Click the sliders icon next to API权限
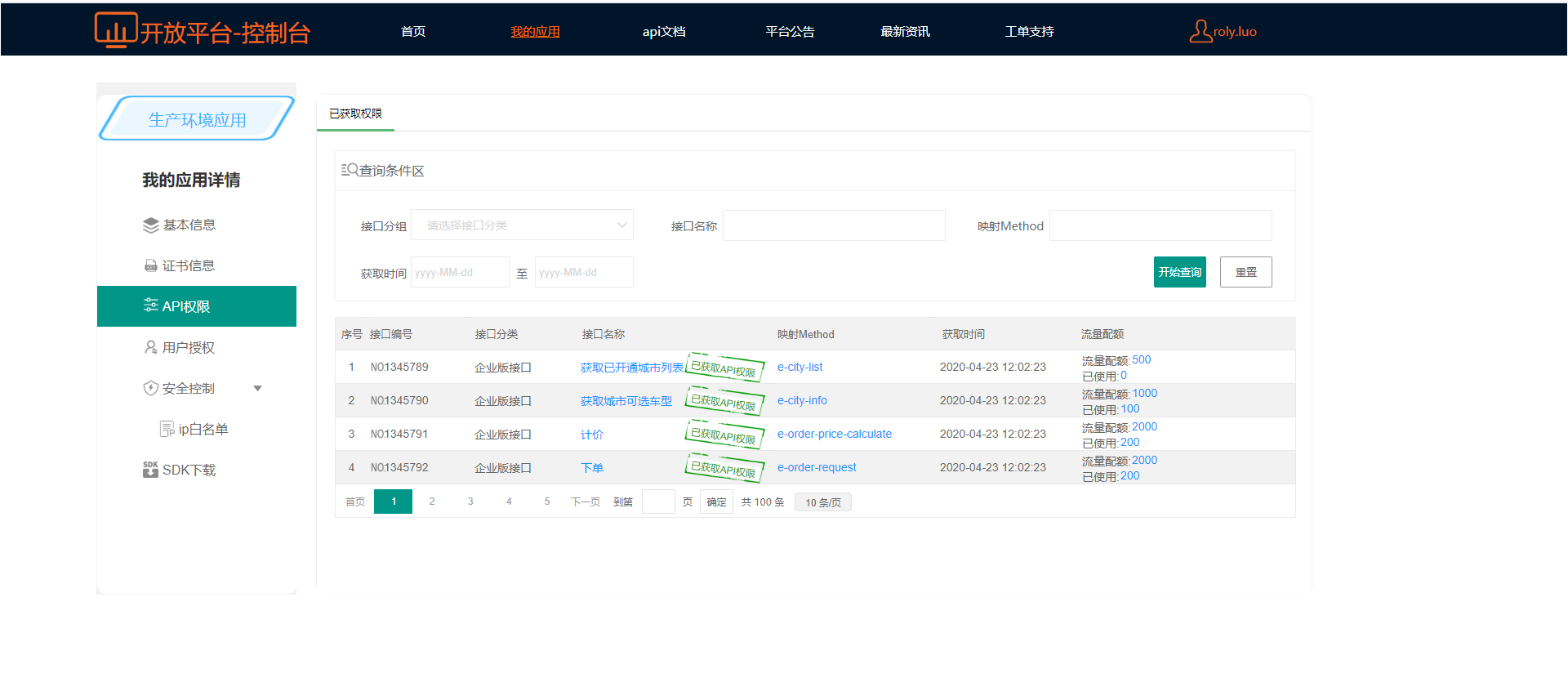 click(151, 305)
